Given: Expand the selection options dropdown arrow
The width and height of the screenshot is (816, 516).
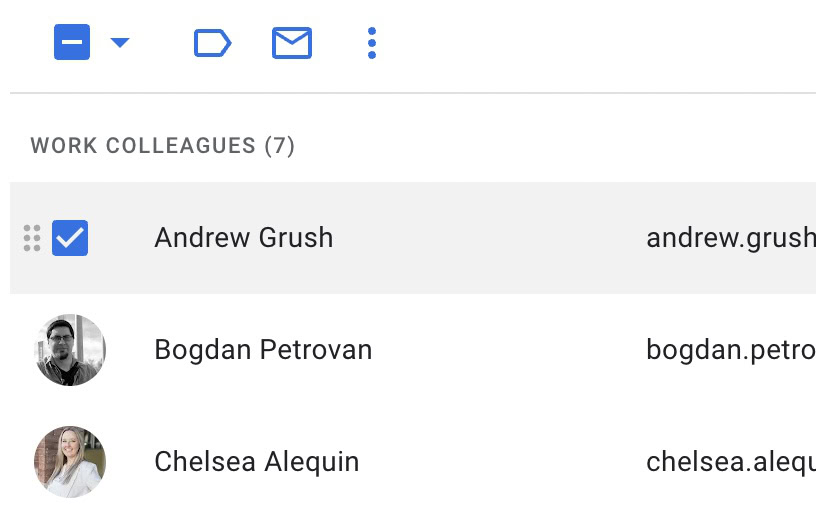Looking at the screenshot, I should [120, 43].
